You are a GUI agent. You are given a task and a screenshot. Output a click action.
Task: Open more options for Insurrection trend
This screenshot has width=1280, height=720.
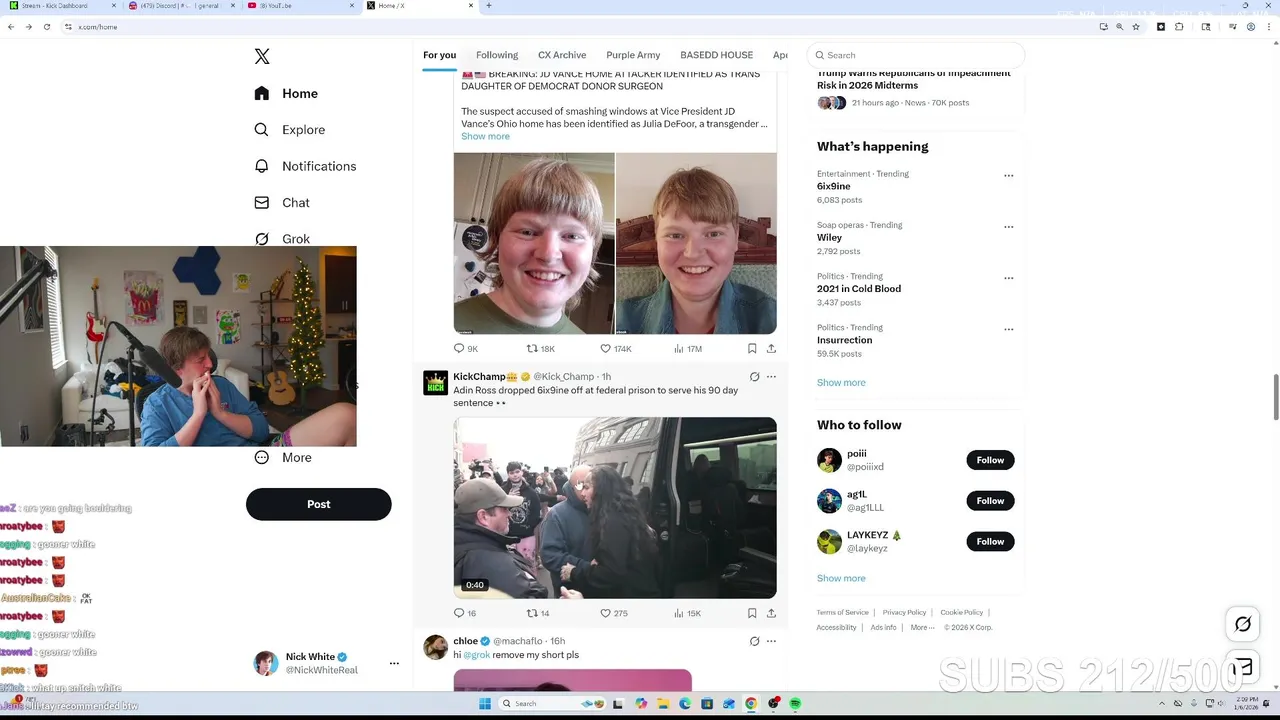click(1008, 329)
